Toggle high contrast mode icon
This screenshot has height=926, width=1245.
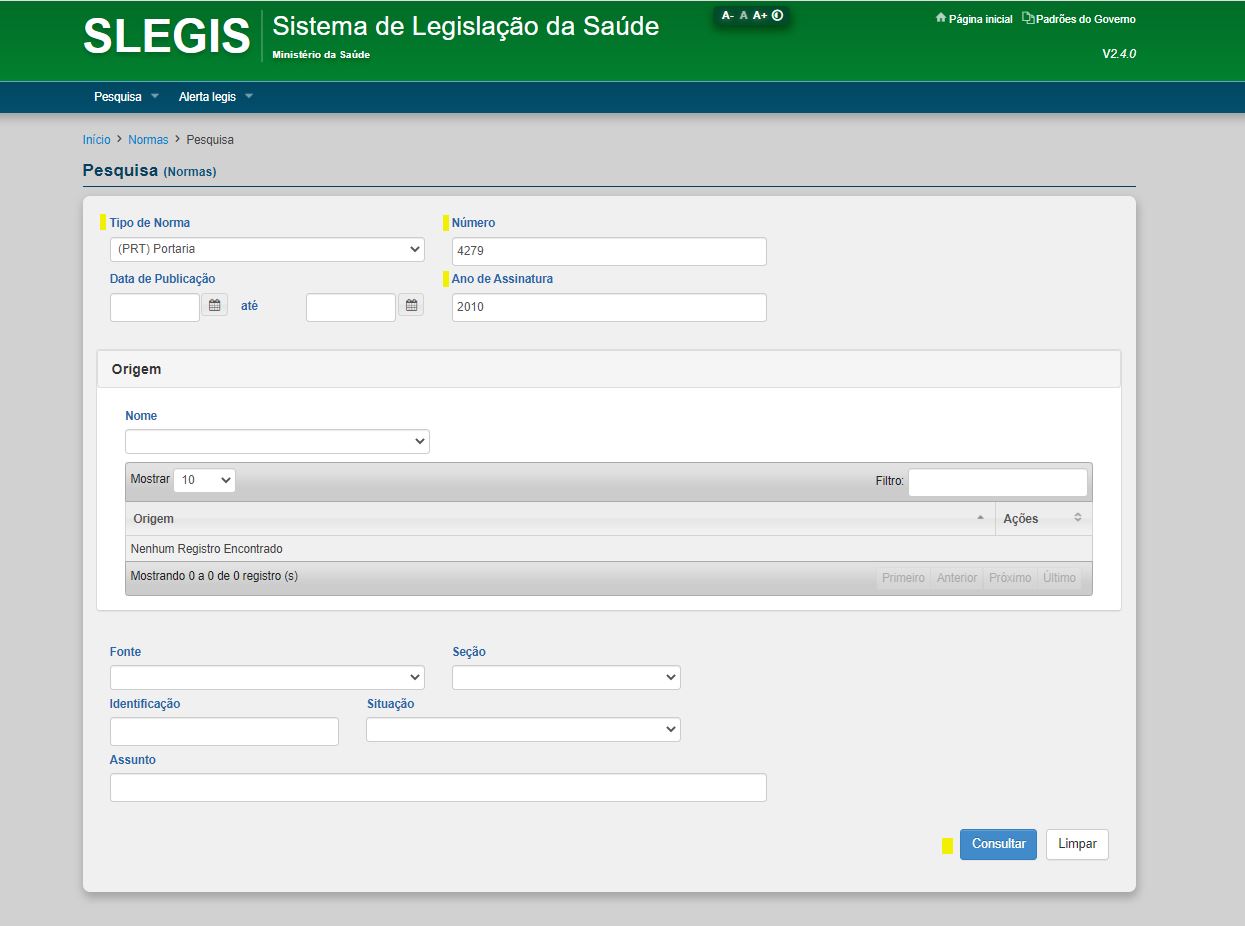(x=777, y=16)
